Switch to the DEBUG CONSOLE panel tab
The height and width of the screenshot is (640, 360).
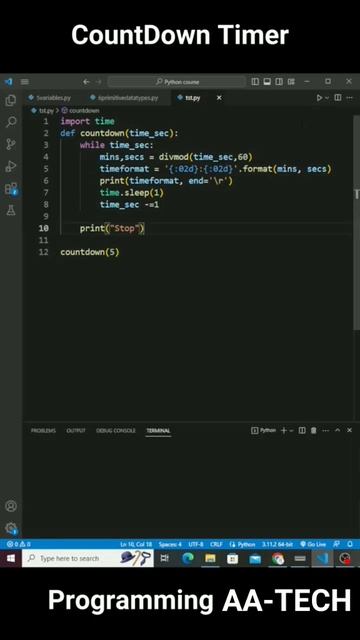pos(116,431)
